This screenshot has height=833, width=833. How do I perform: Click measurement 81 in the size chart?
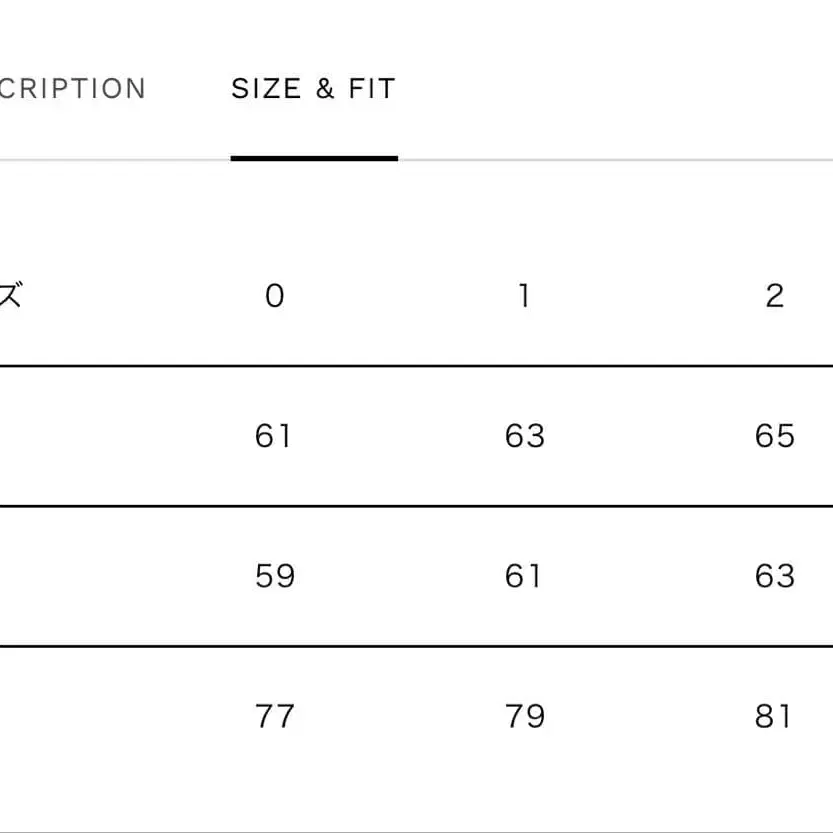pos(774,716)
